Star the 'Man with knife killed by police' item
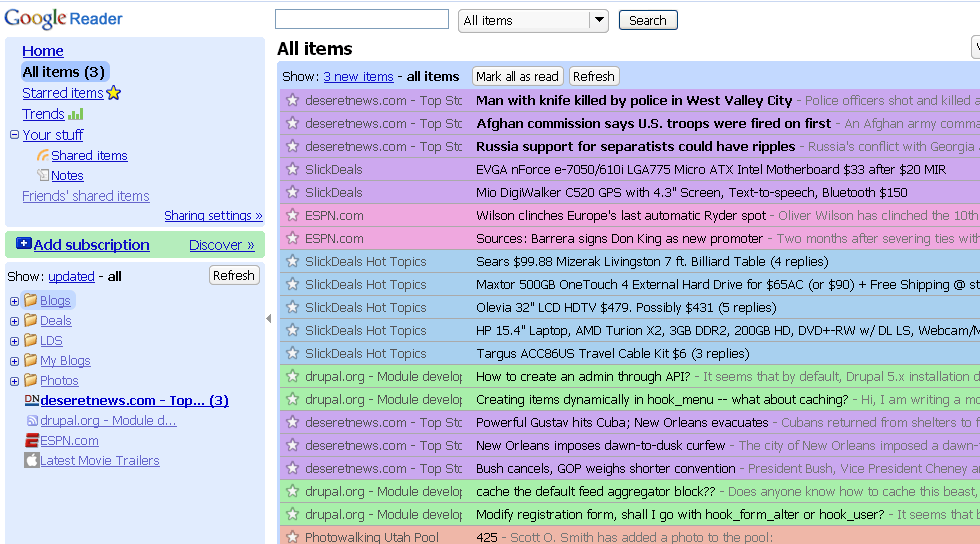This screenshot has height=544, width=980. (x=292, y=100)
